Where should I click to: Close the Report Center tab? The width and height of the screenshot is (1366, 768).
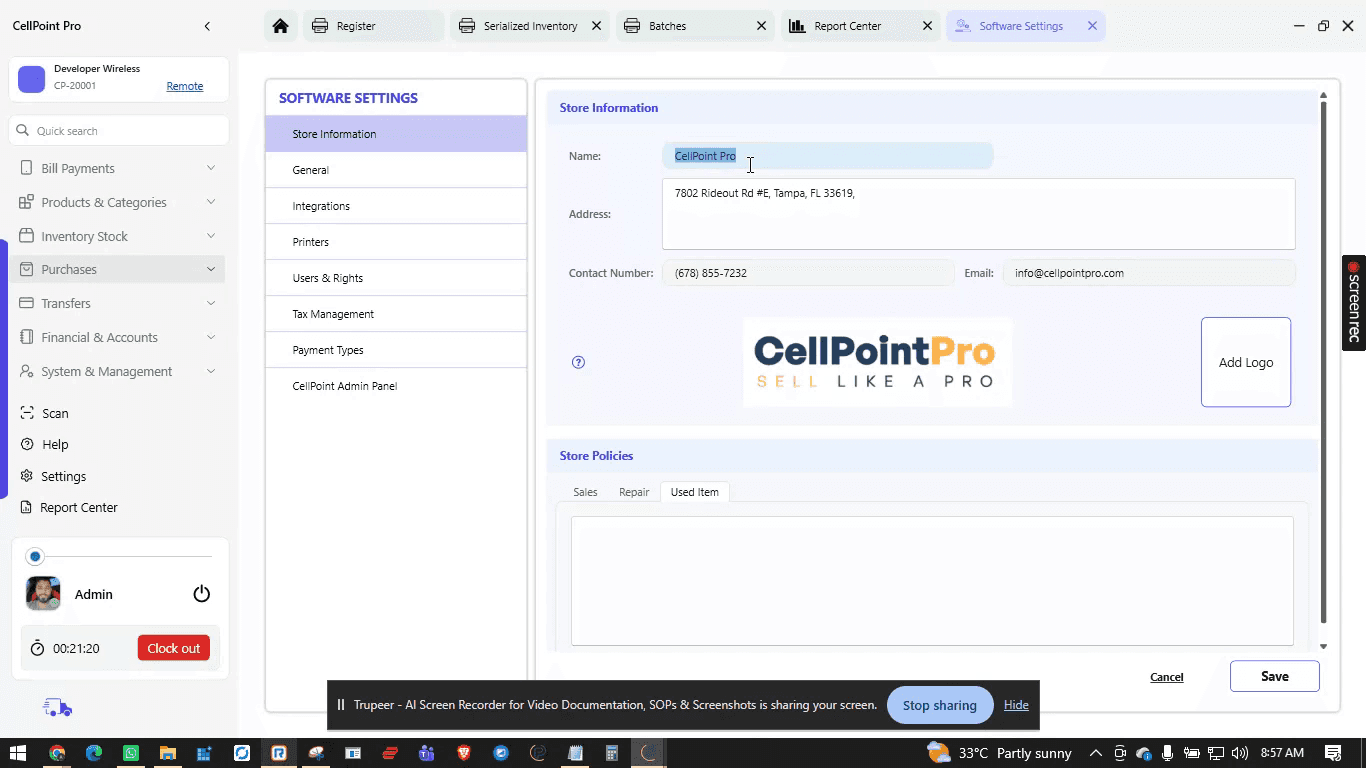[927, 26]
